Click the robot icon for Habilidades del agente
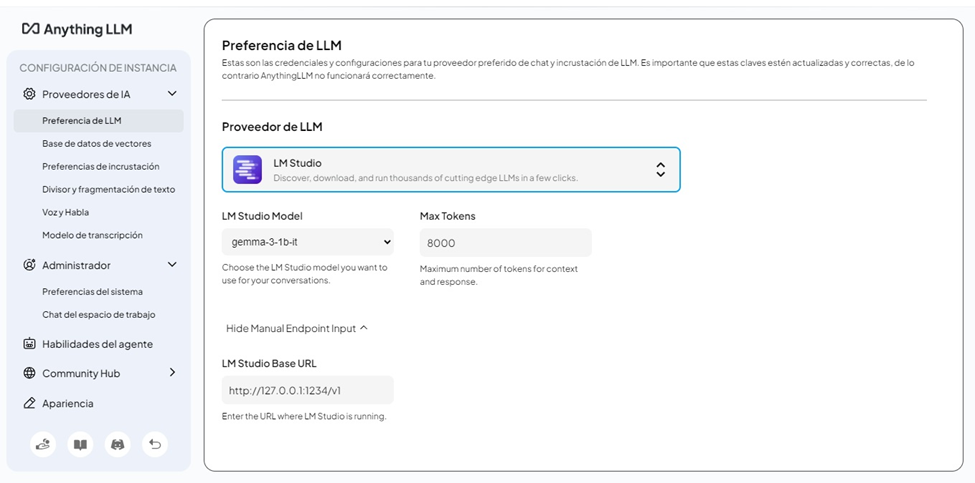This screenshot has height=483, width=975. pyautogui.click(x=29, y=344)
